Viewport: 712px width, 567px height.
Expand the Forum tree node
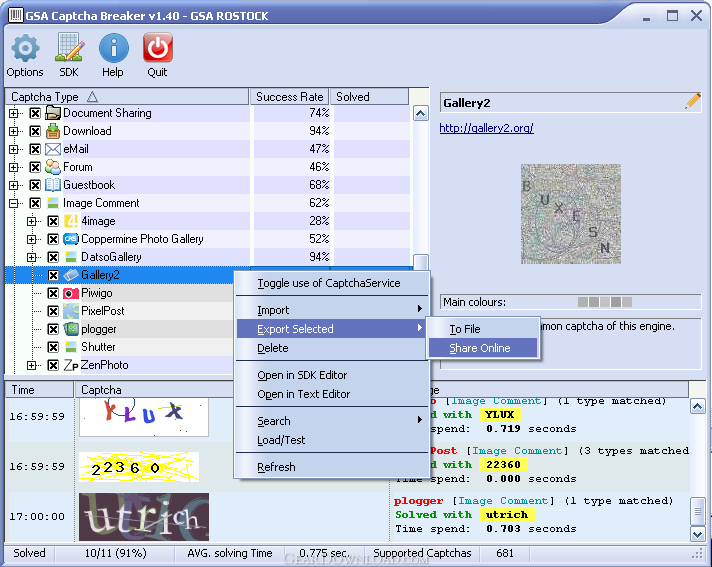click(x=14, y=167)
